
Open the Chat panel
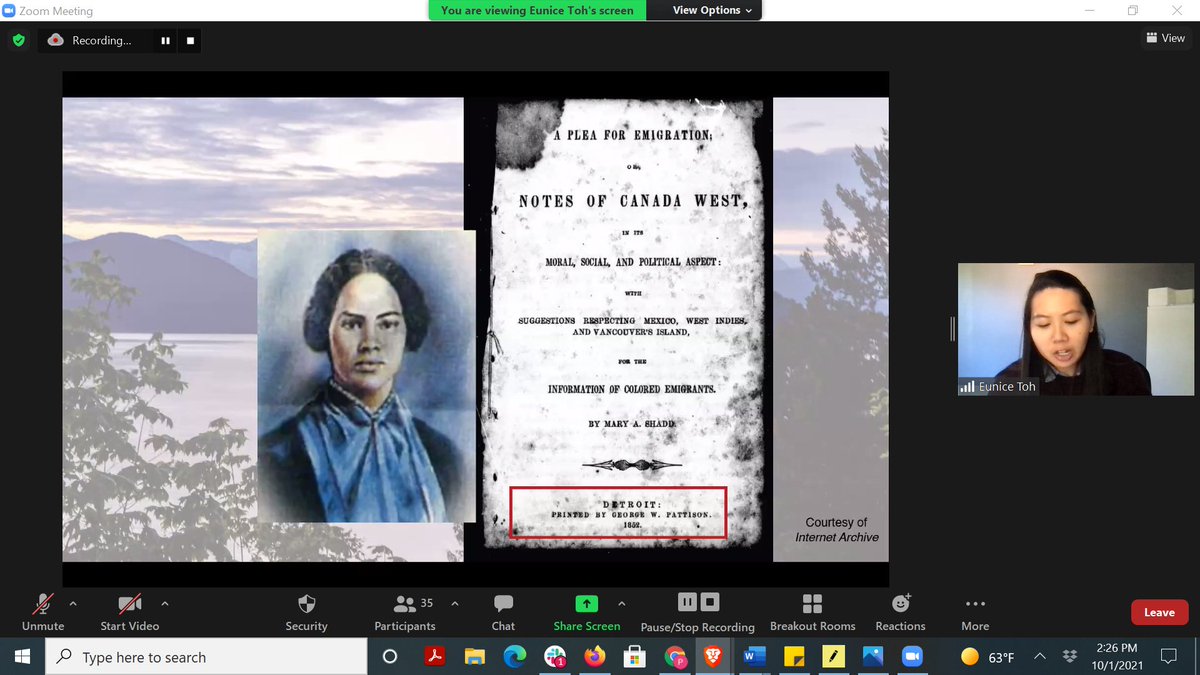pos(503,612)
